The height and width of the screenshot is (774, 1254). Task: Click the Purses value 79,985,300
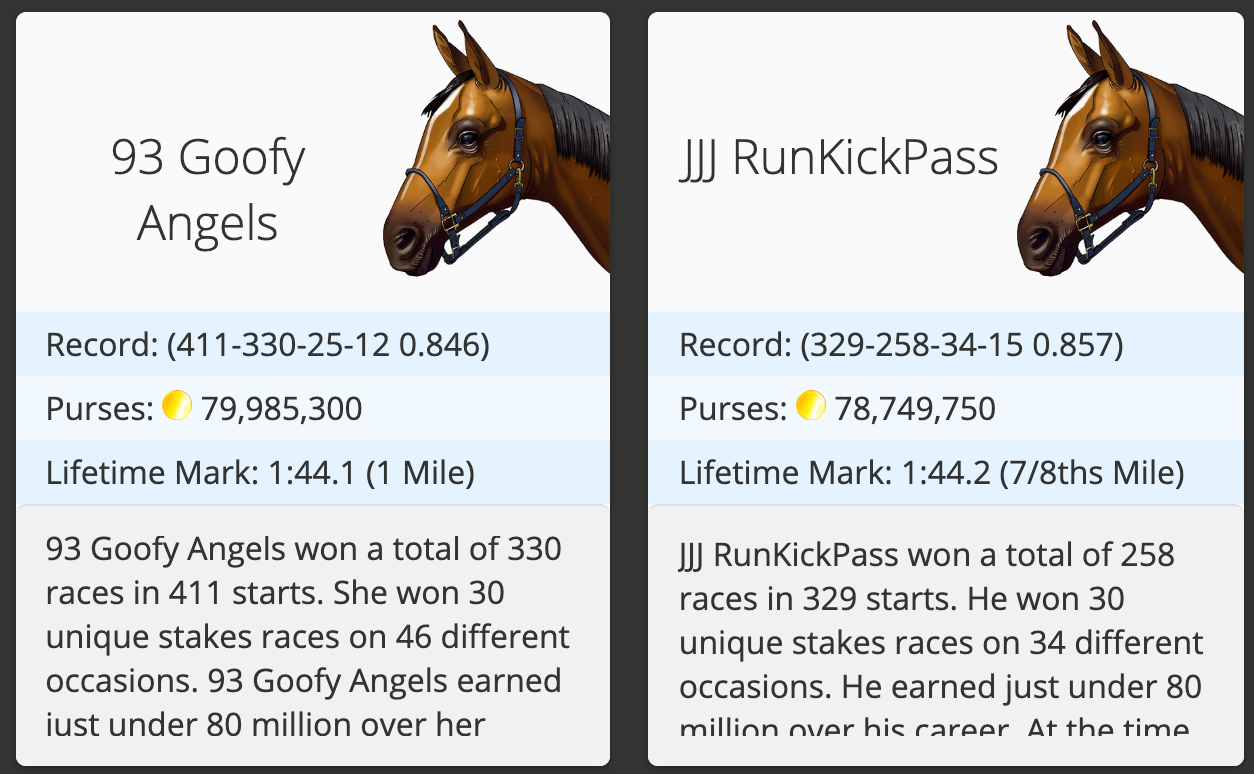pyautogui.click(x=282, y=408)
